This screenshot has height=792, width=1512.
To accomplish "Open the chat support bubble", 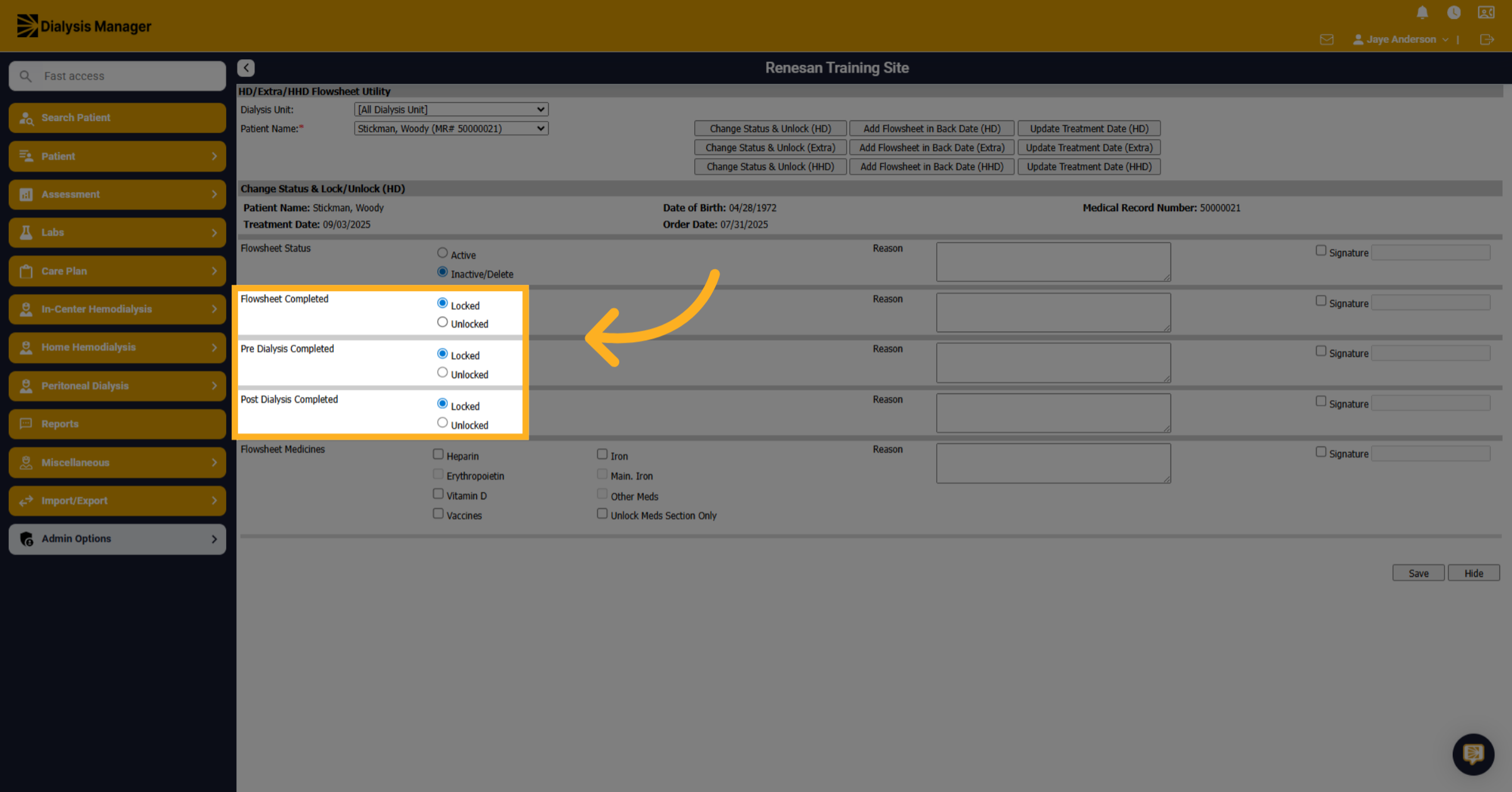I will tap(1473, 754).
